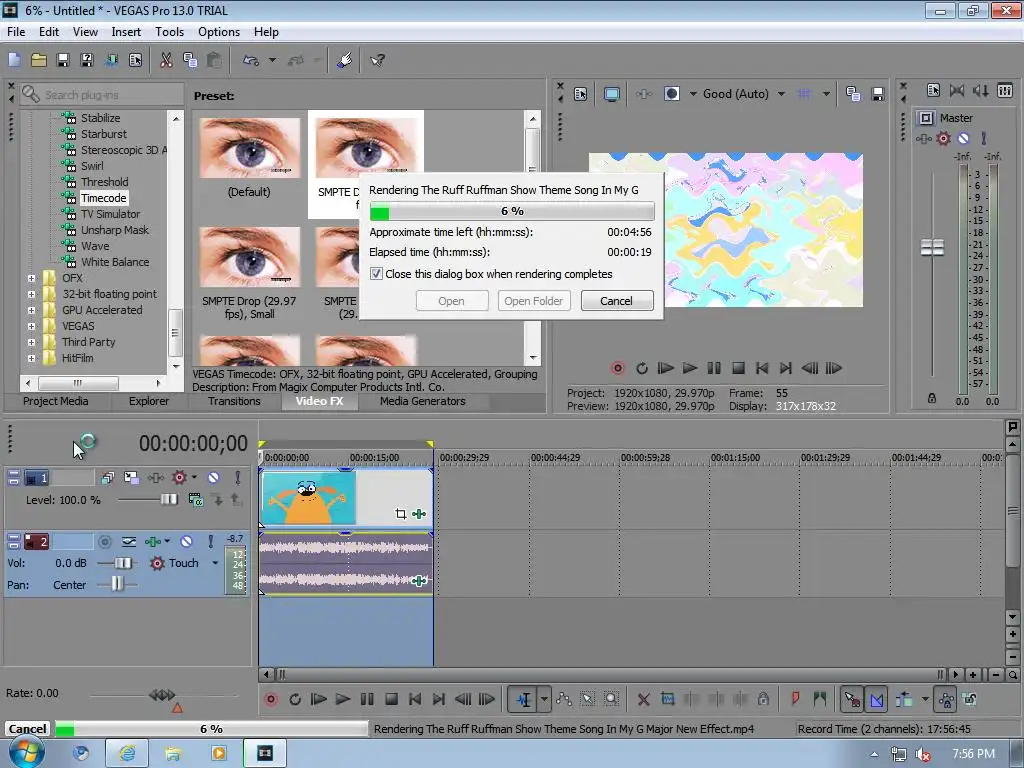1024x768 pixels.
Task: Click the Master bus FX gear icon
Action: coord(944,138)
